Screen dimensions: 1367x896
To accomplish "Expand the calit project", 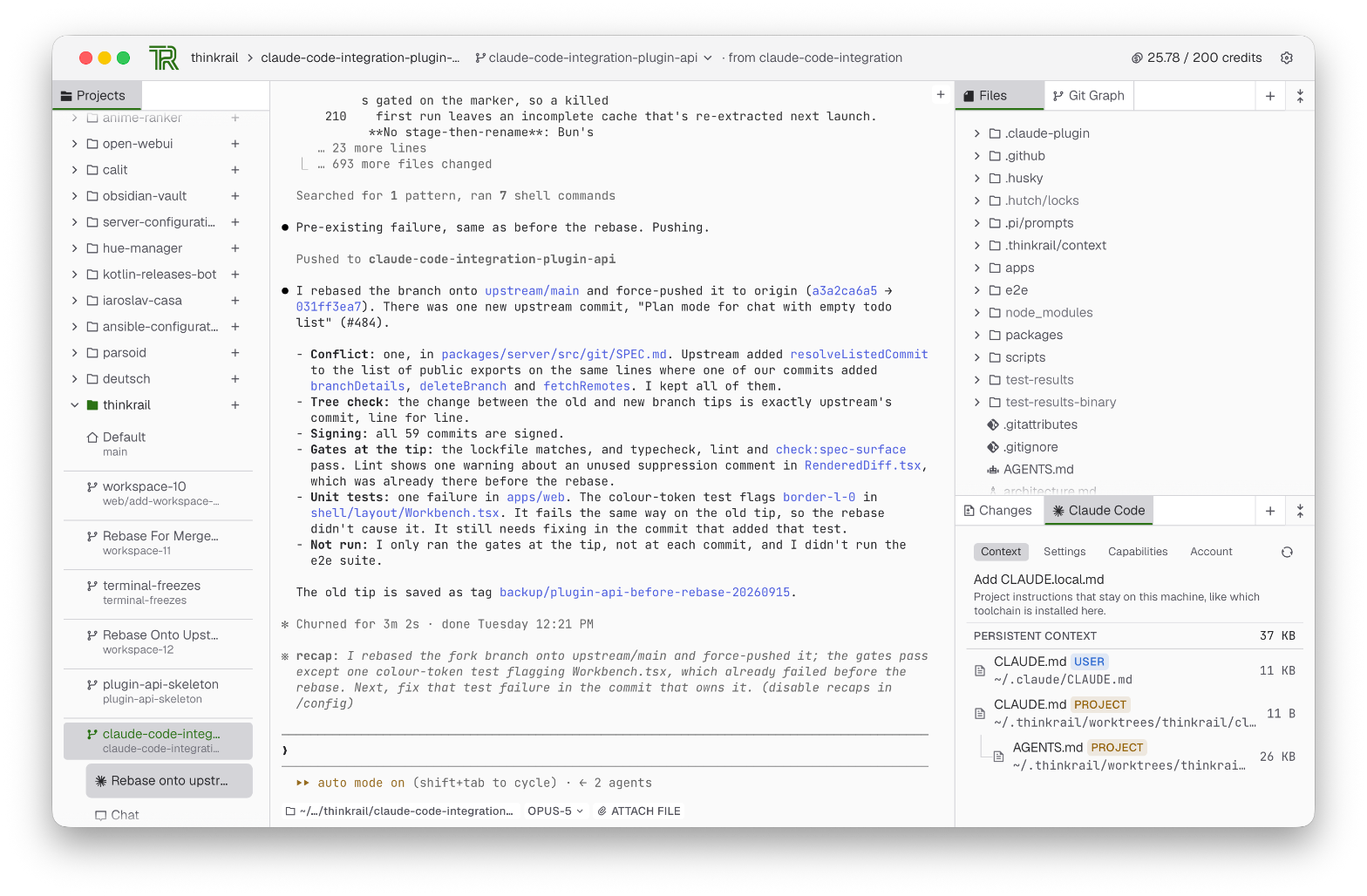I will (x=74, y=170).
